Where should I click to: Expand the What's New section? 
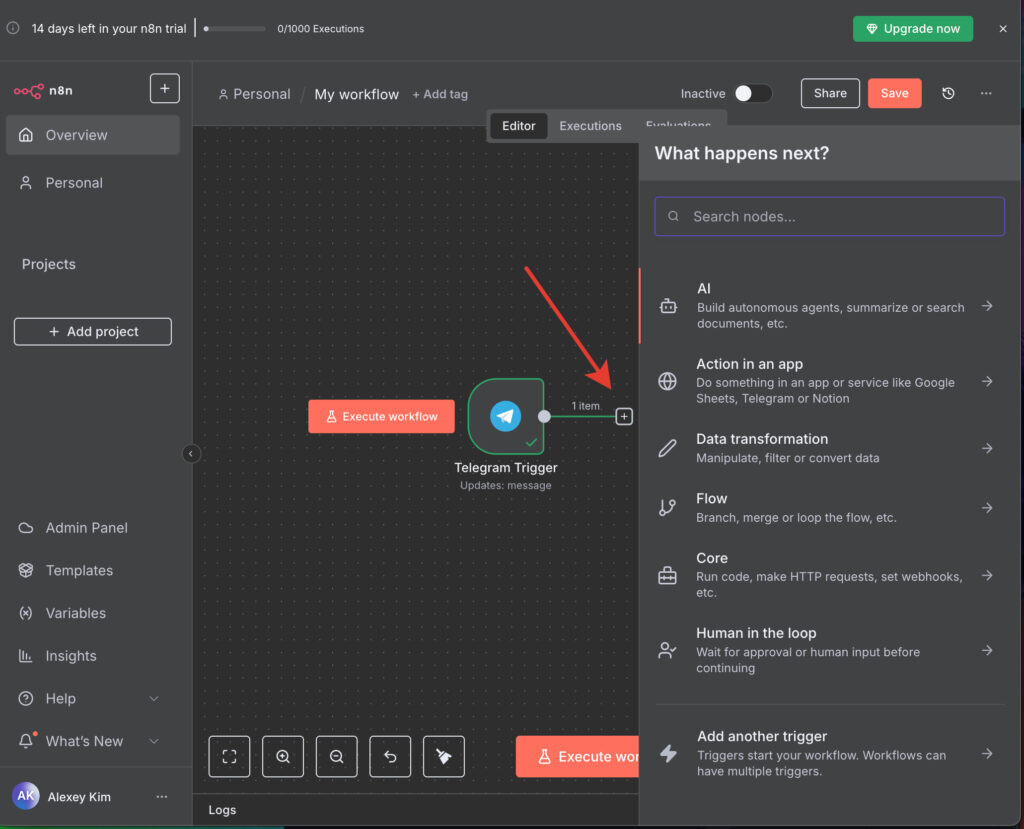pos(153,741)
